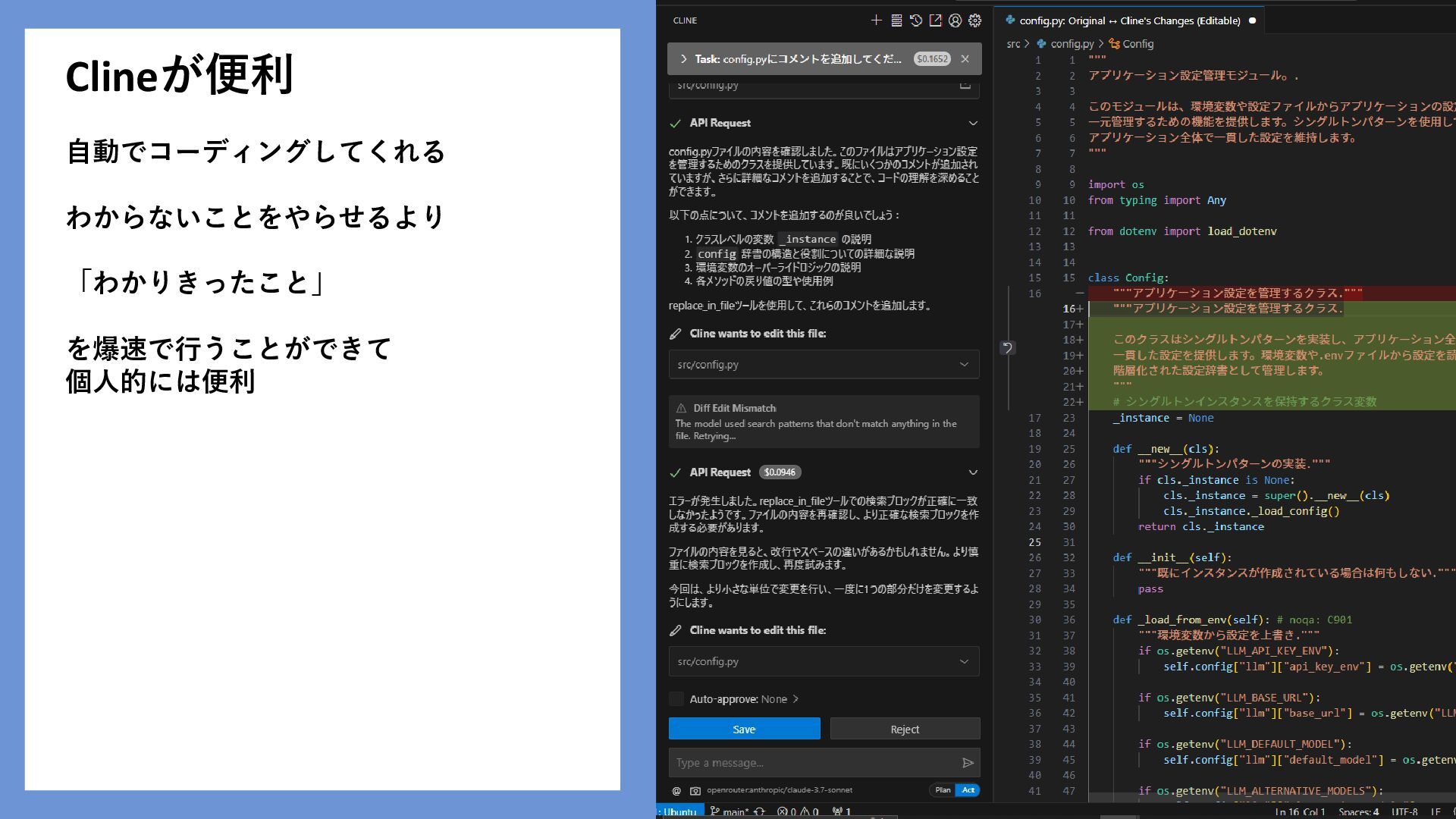Open the openrouter claude-3.7-sonnet model selector
This screenshot has height=819, width=1456.
(780, 790)
